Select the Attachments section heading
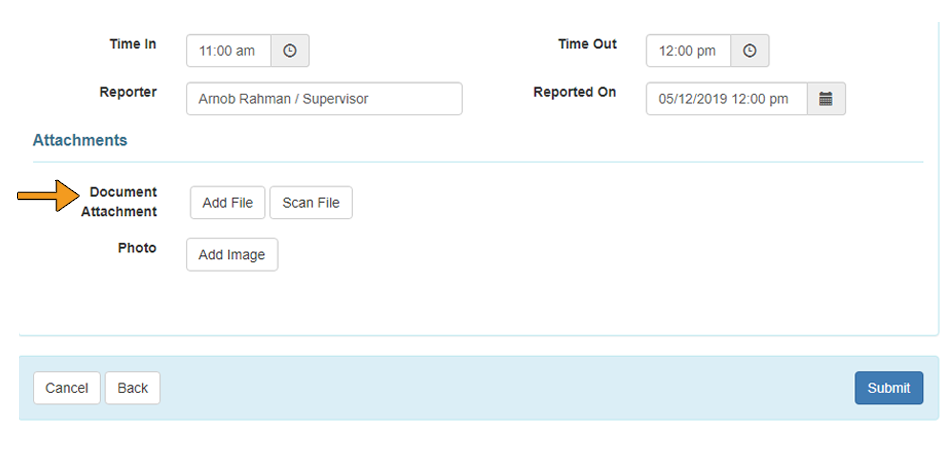Image resolution: width=950 pixels, height=450 pixels. point(80,141)
